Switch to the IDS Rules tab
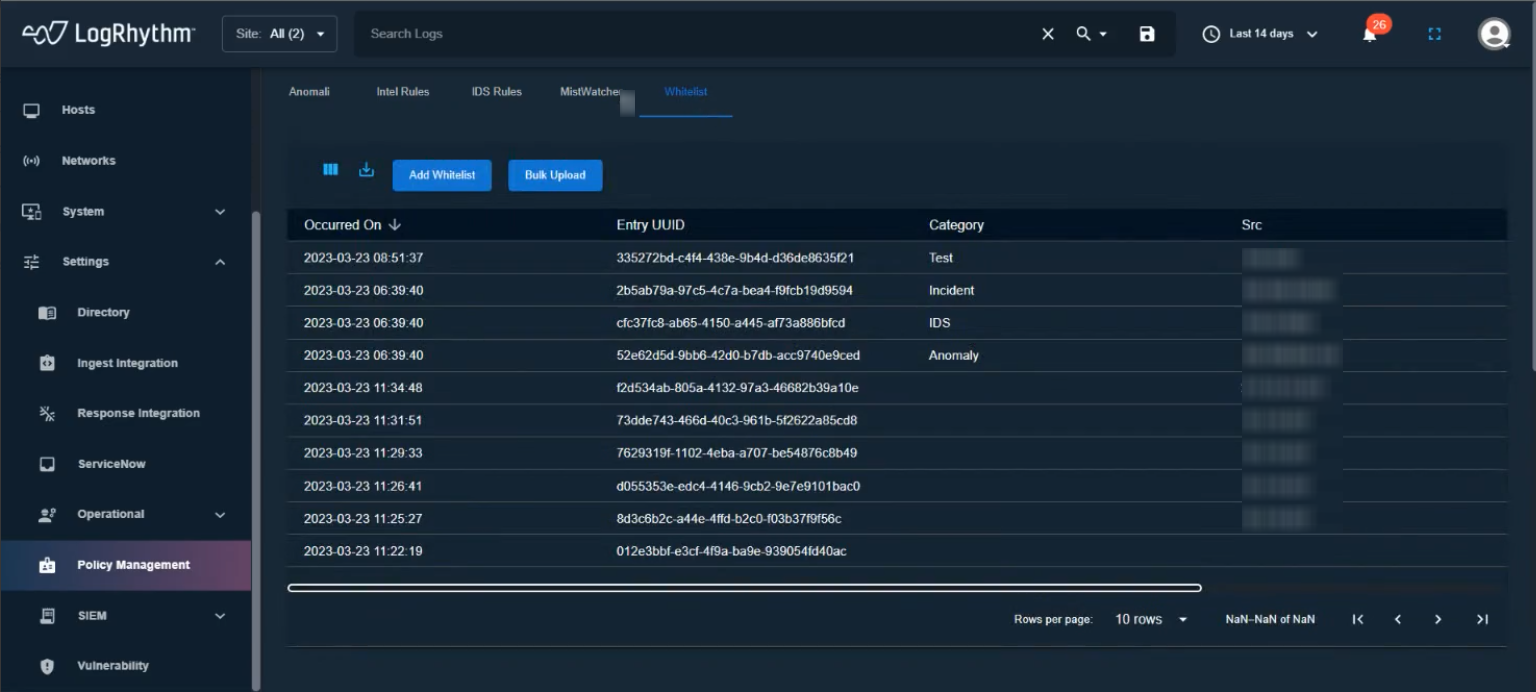The height and width of the screenshot is (692, 1536). tap(496, 92)
